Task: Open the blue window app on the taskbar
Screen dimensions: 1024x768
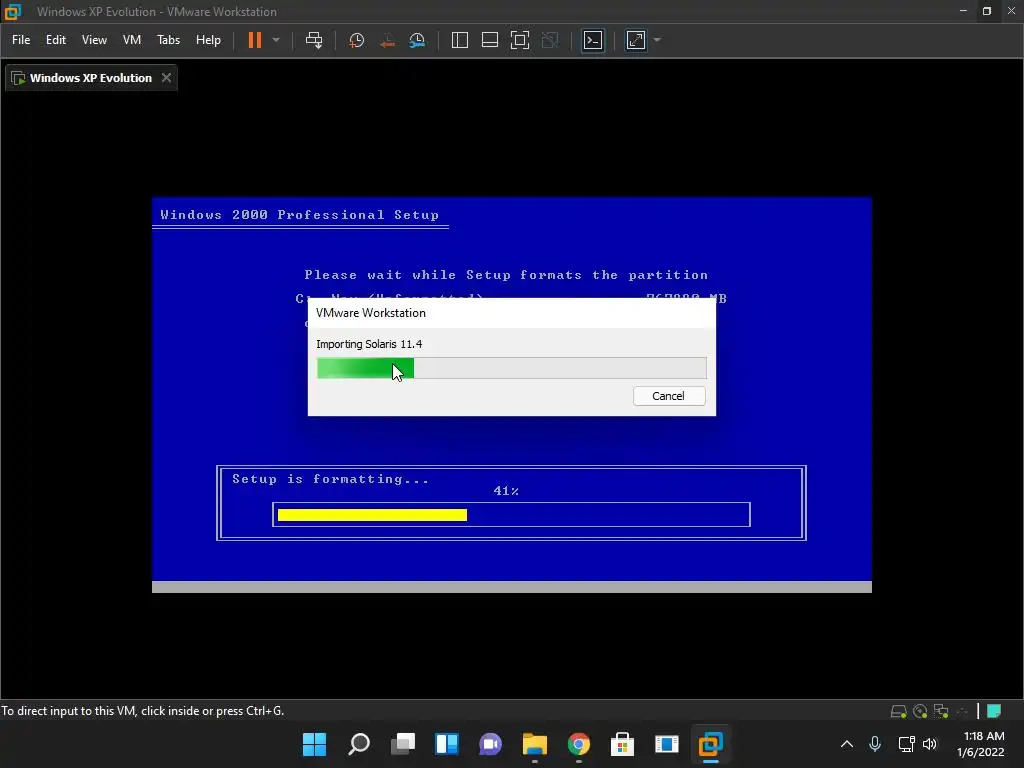Action: coord(667,744)
